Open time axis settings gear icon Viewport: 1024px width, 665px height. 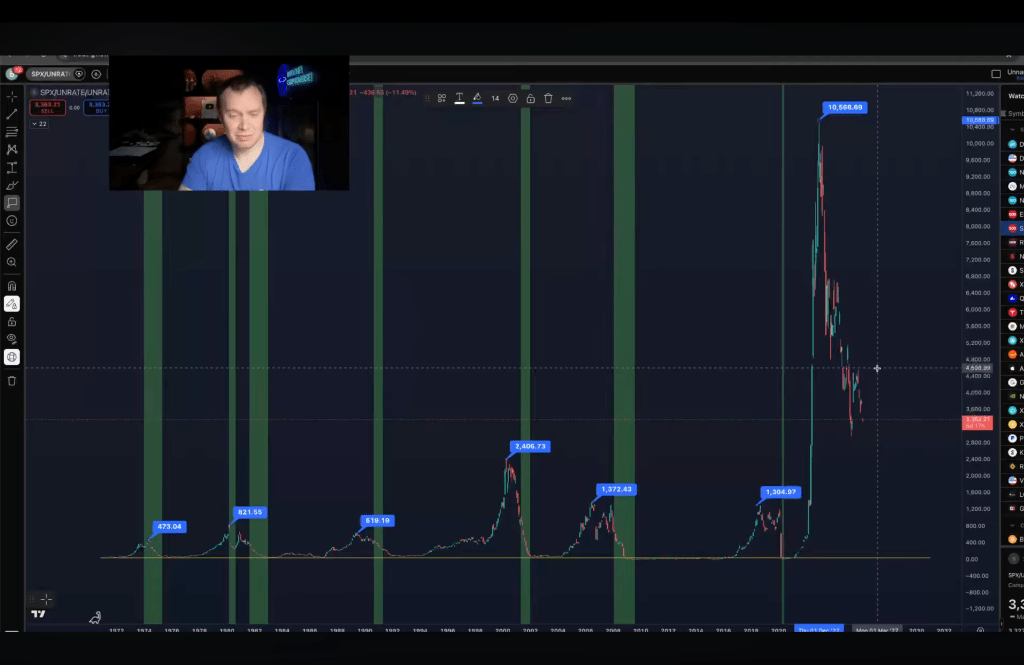(980, 630)
